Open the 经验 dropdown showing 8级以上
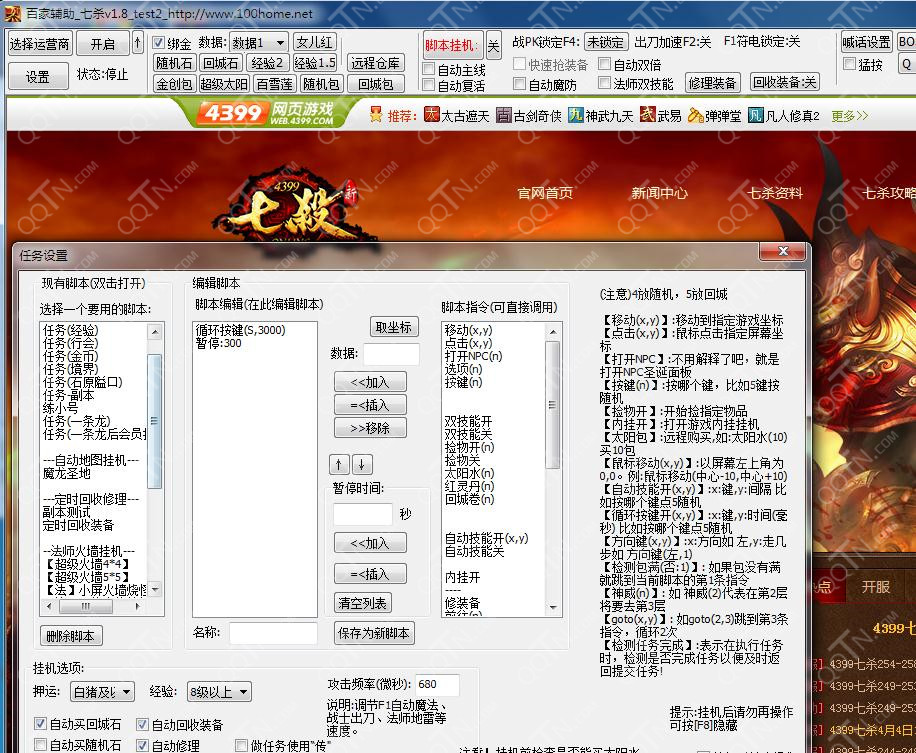 219,691
